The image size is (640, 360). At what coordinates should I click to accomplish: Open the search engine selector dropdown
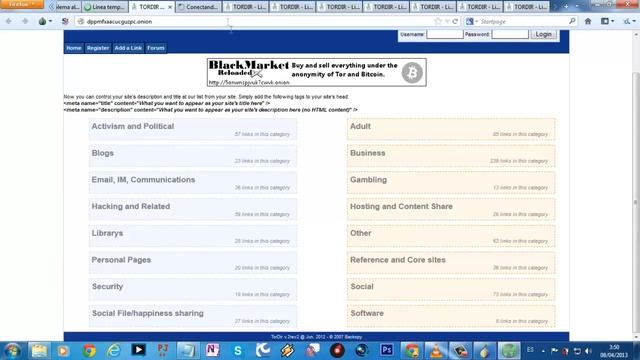pyautogui.click(x=472, y=21)
